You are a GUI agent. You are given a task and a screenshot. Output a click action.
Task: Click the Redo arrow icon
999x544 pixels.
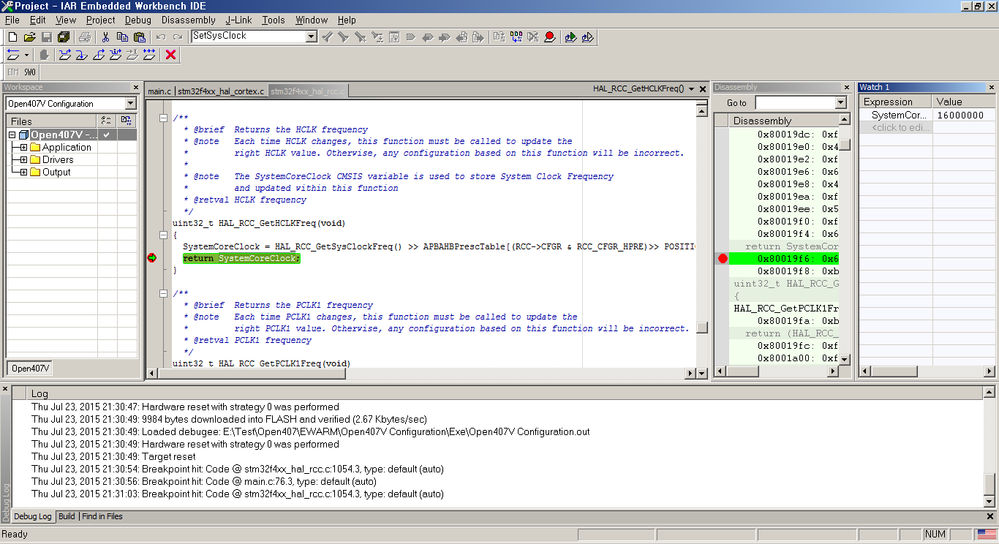click(178, 37)
